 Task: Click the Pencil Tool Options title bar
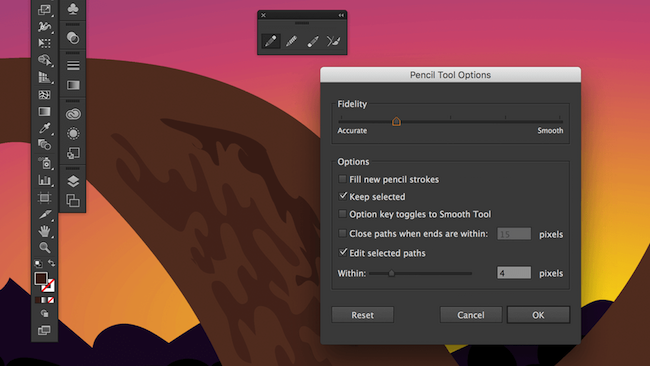[451, 75]
